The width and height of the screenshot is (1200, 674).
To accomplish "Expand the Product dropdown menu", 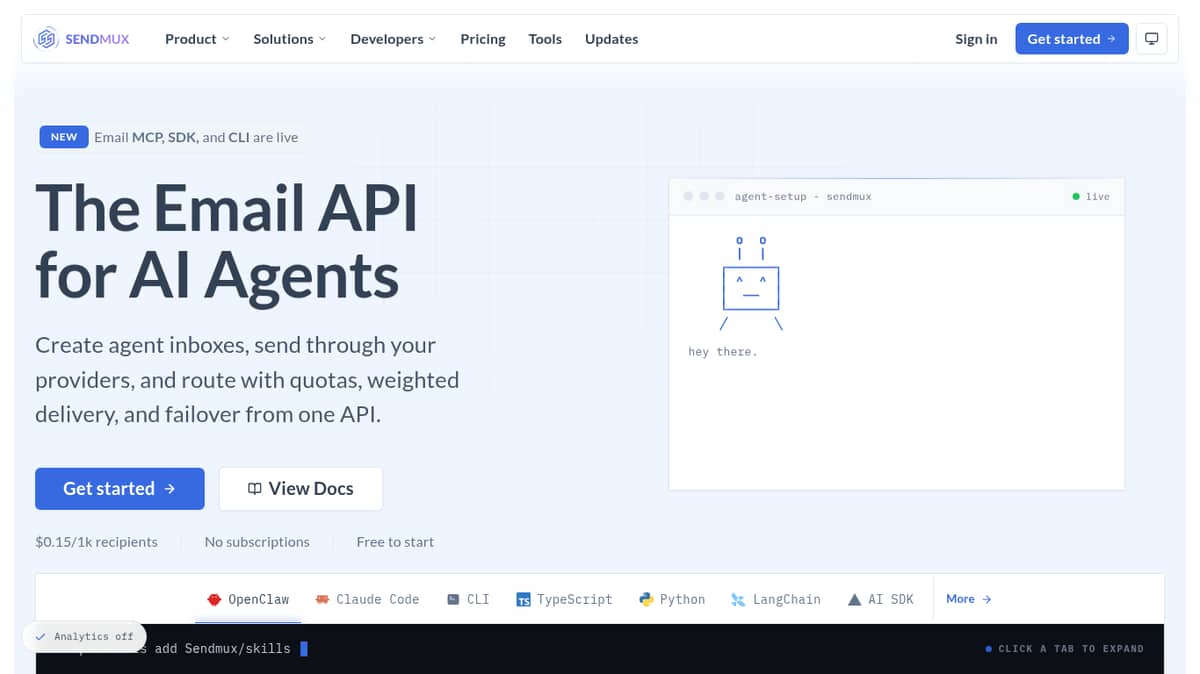I will click(197, 39).
